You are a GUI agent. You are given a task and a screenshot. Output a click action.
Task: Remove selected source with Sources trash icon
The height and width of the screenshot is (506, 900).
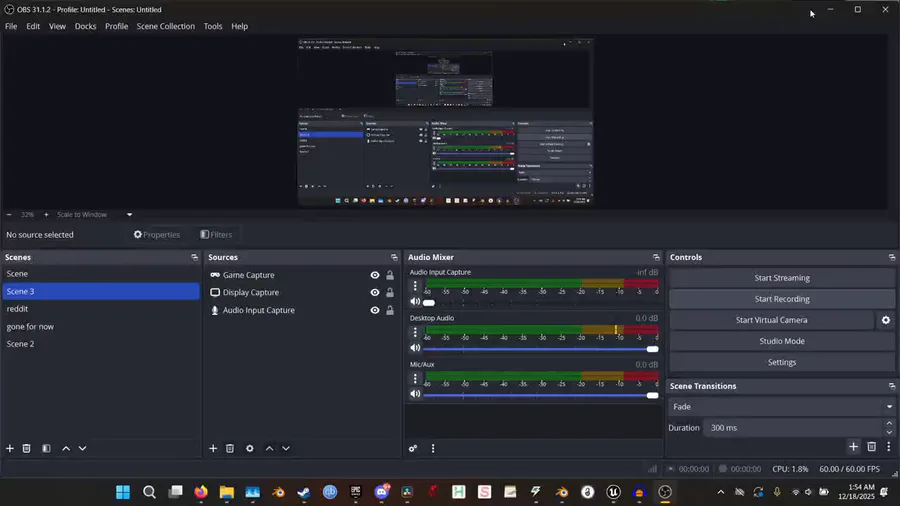coord(230,448)
